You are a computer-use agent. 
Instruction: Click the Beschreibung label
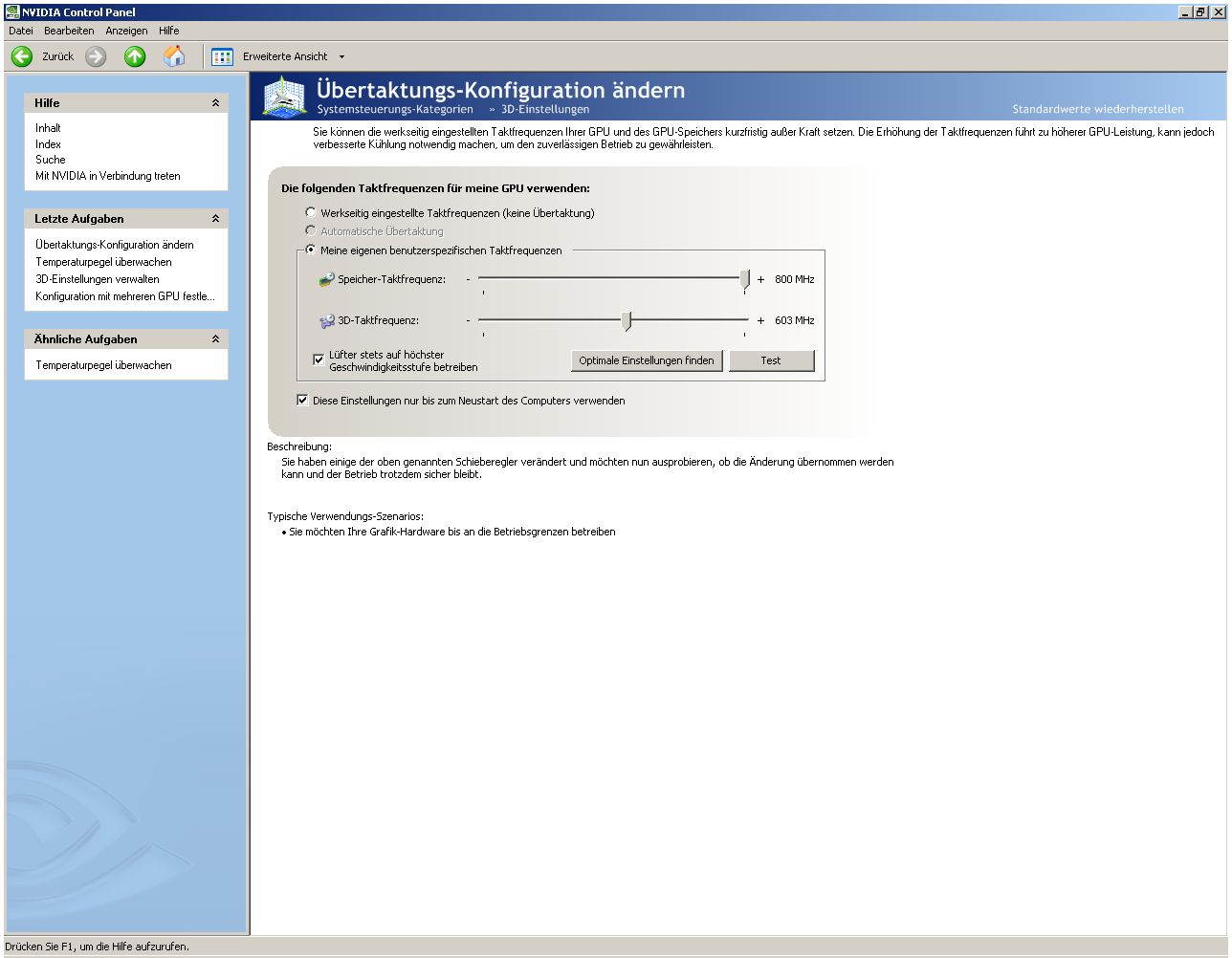(299, 446)
